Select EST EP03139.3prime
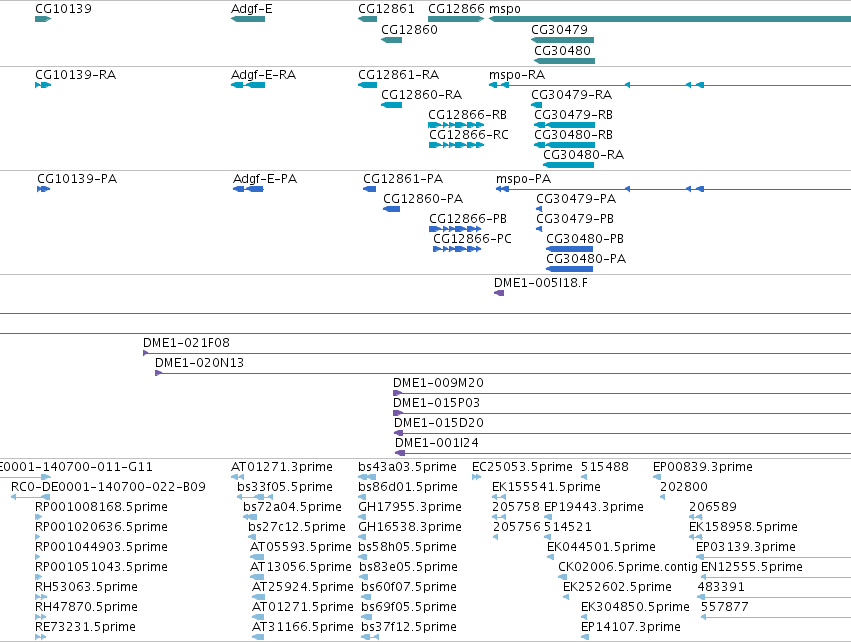The width and height of the screenshot is (851, 642). (x=773, y=557)
